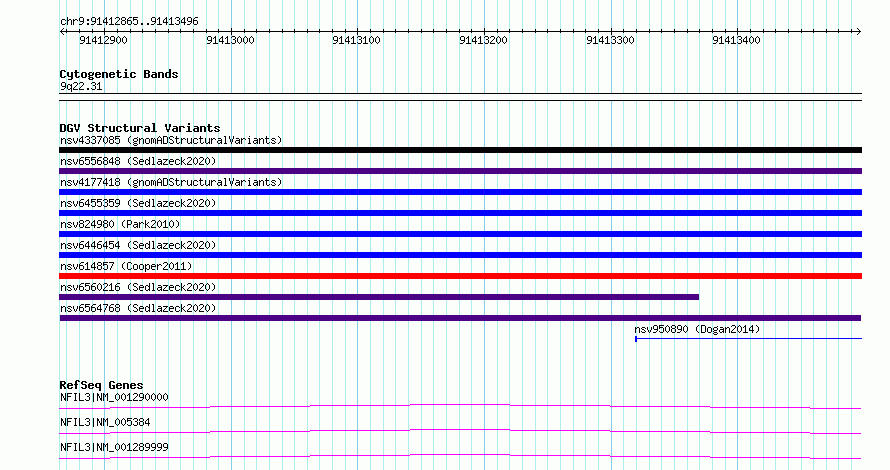The height and width of the screenshot is (470, 890).
Task: Click the red bar under nsv614857
Action: pos(460,276)
